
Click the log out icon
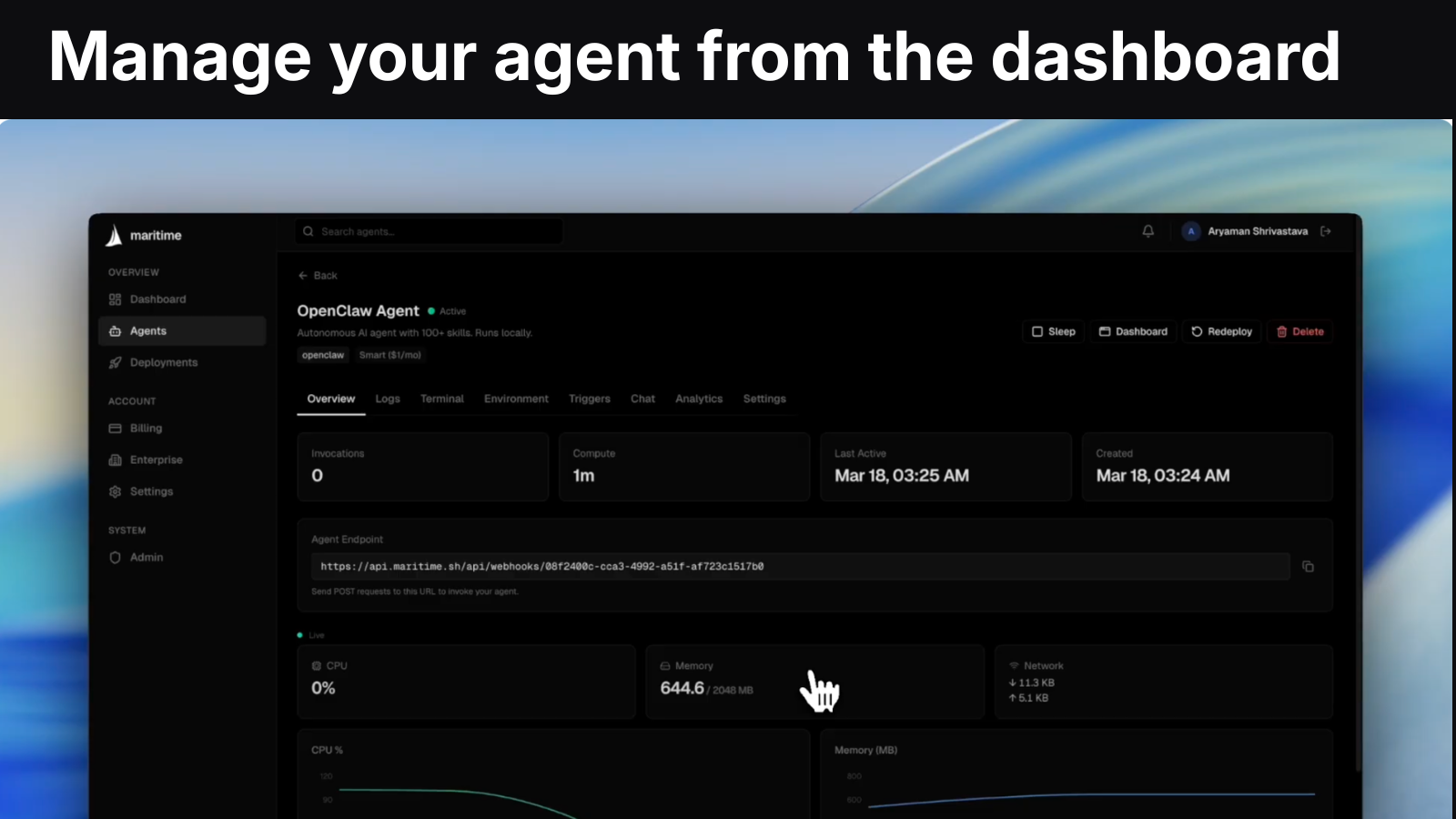pos(1325,231)
